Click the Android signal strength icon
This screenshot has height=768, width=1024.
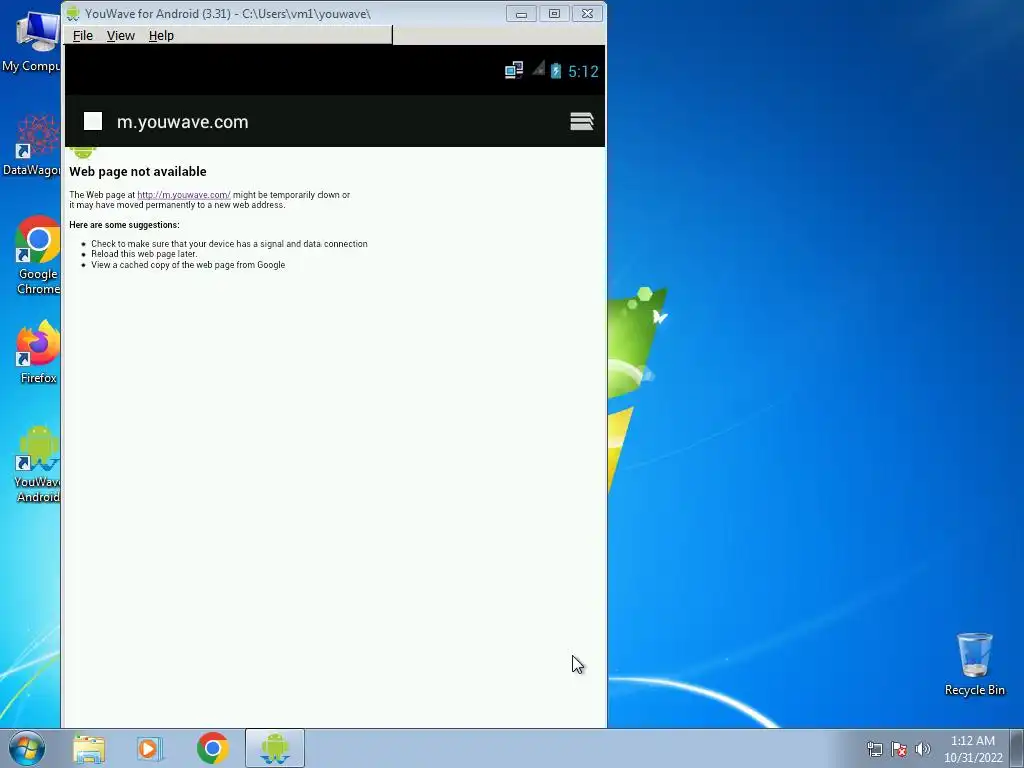[538, 69]
